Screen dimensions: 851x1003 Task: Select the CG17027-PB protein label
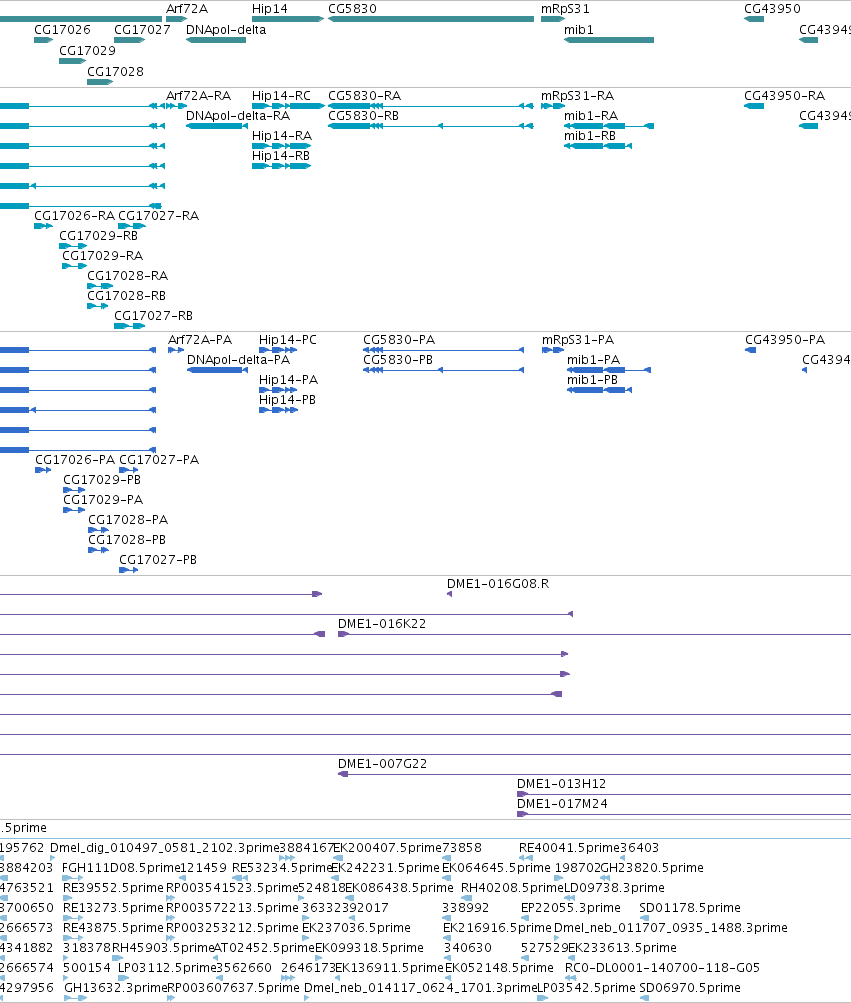pos(158,560)
